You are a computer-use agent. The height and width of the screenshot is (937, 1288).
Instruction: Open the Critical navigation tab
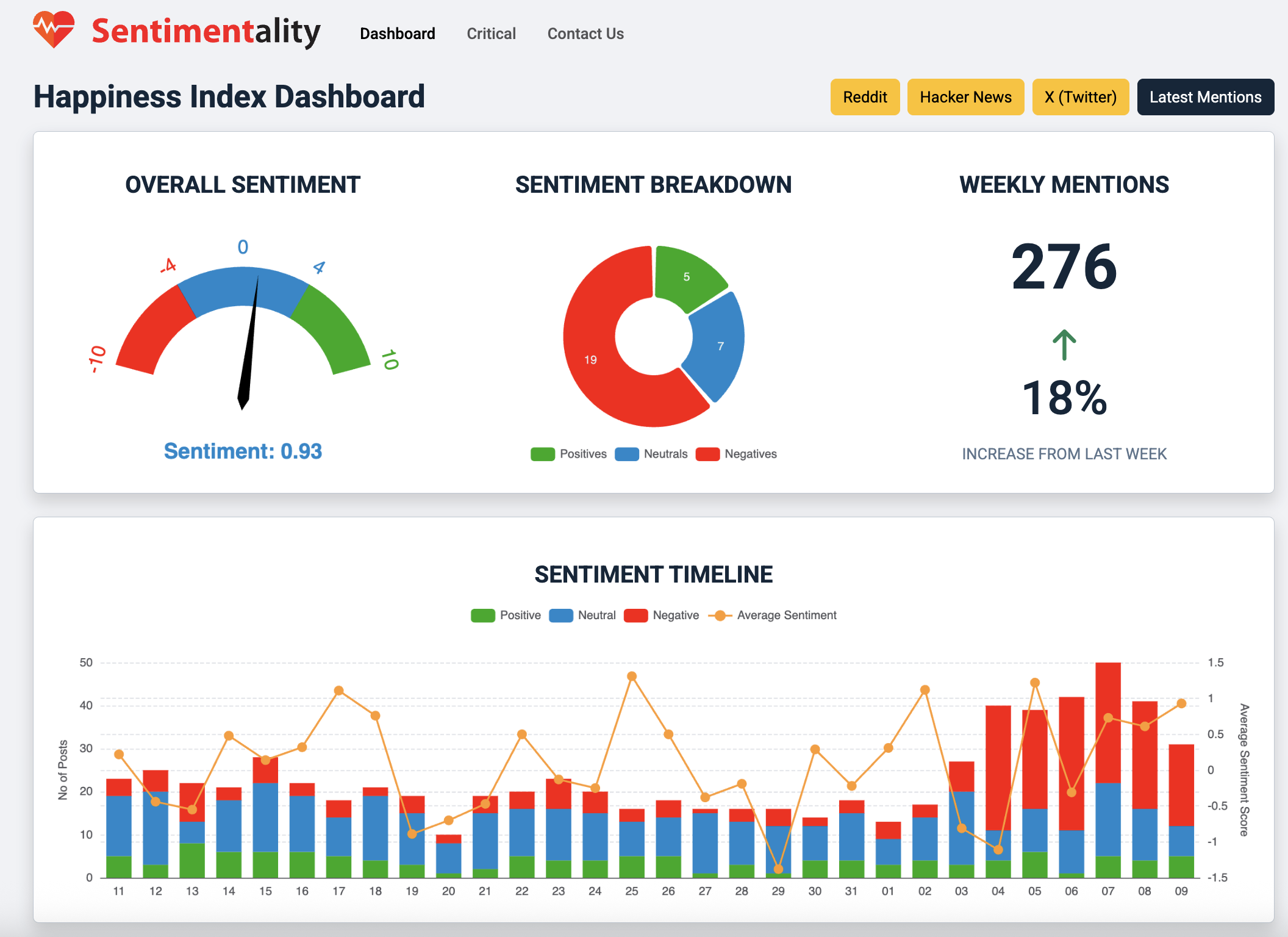point(491,34)
